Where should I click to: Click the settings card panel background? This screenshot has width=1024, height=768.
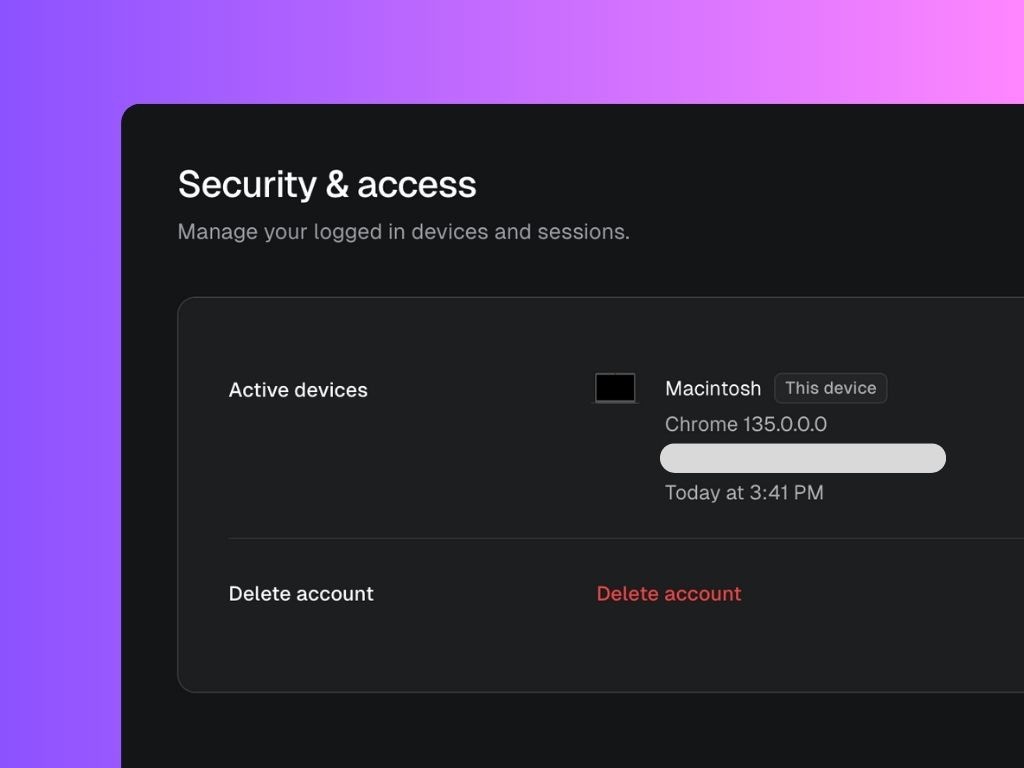(x=450, y=650)
